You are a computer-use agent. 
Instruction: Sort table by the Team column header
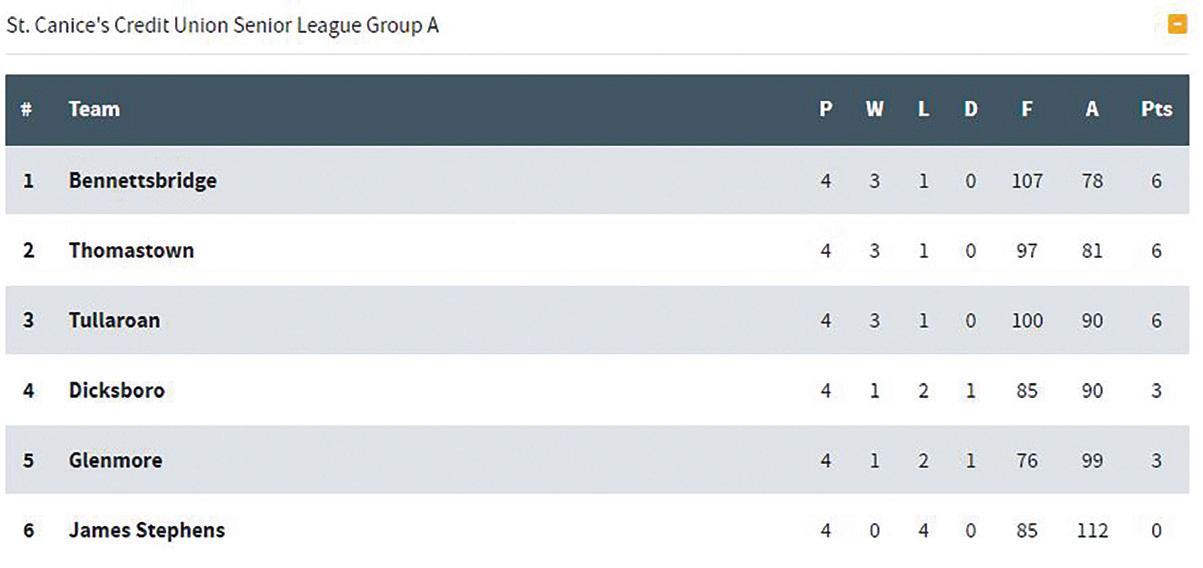(94, 109)
